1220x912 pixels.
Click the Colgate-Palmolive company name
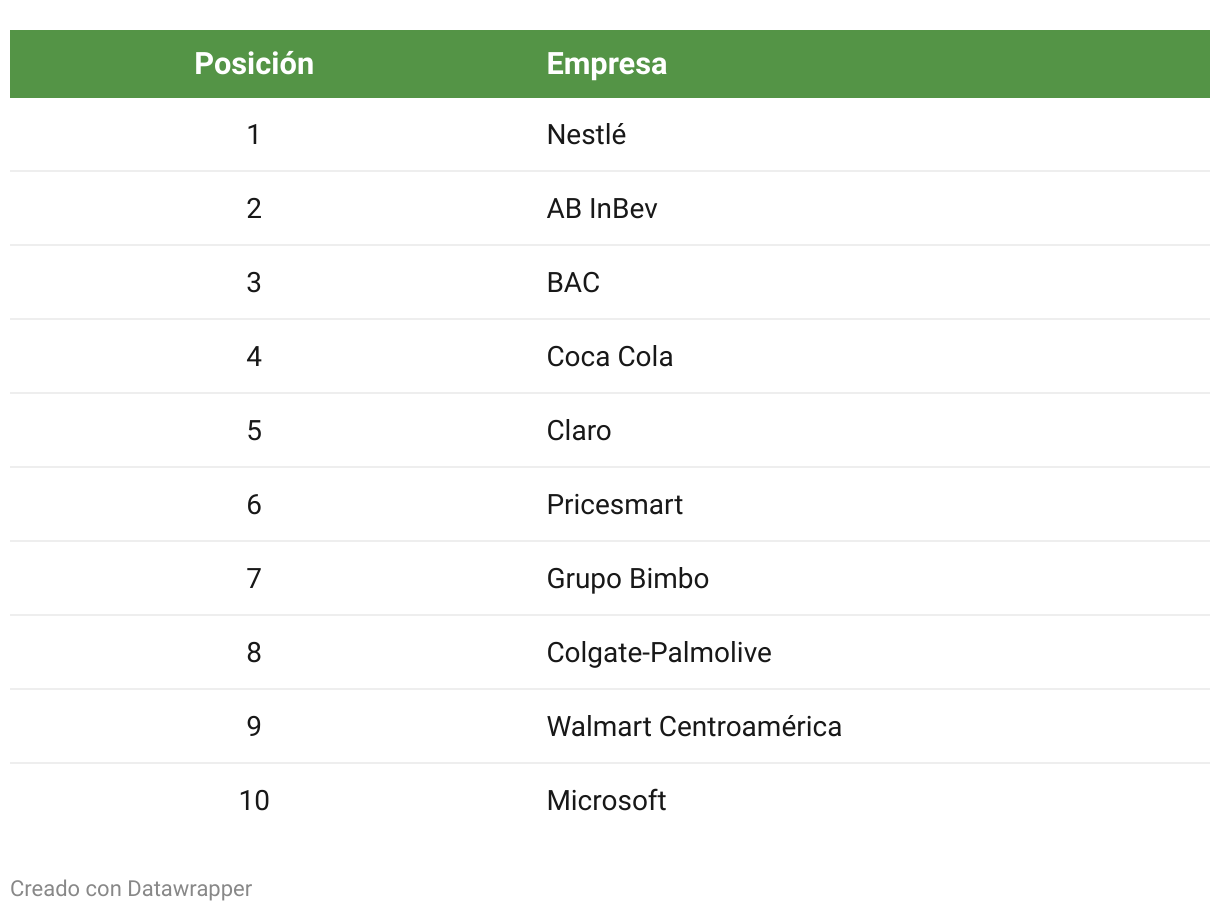tap(659, 653)
